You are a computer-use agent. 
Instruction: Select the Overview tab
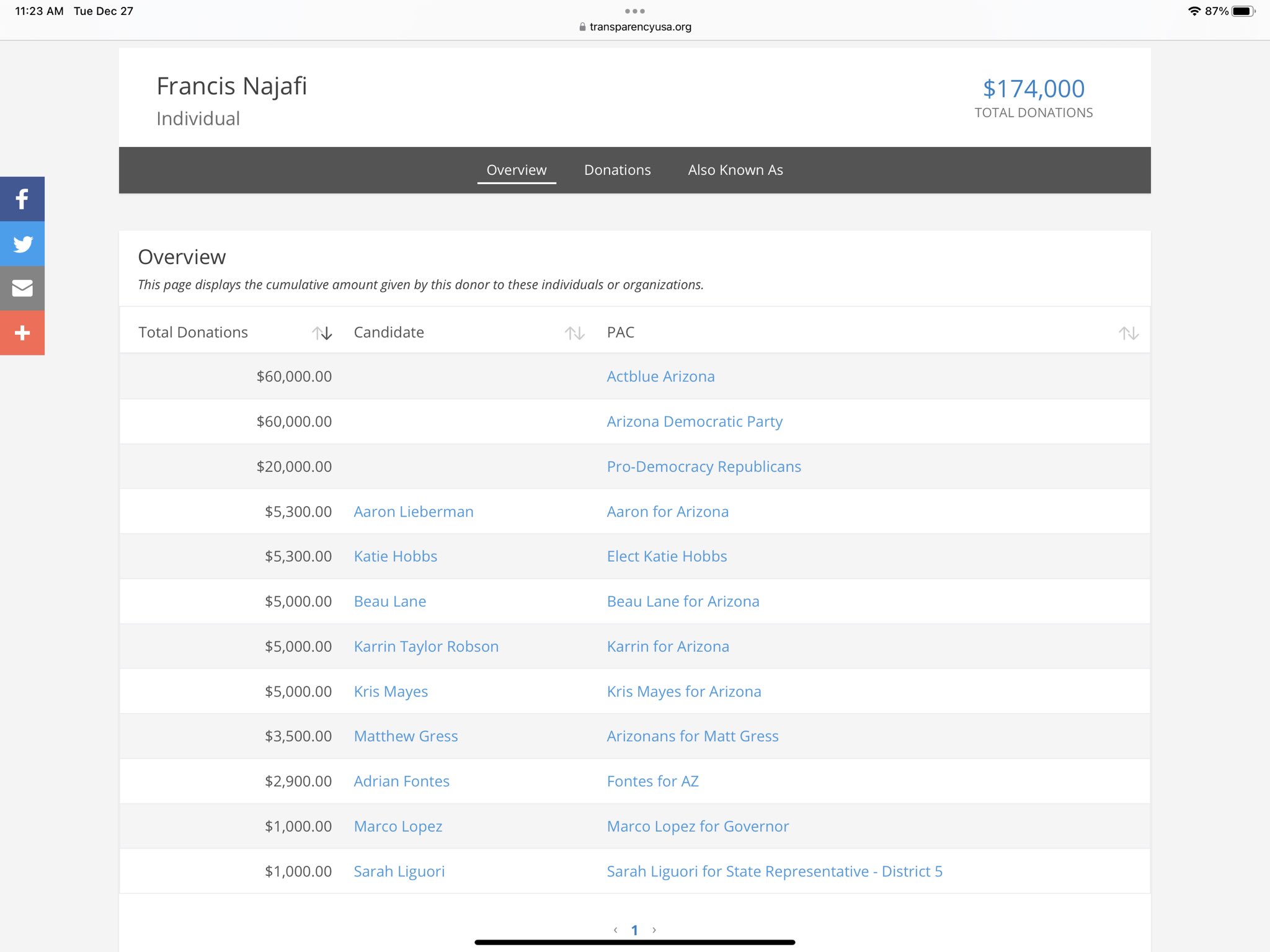point(516,170)
